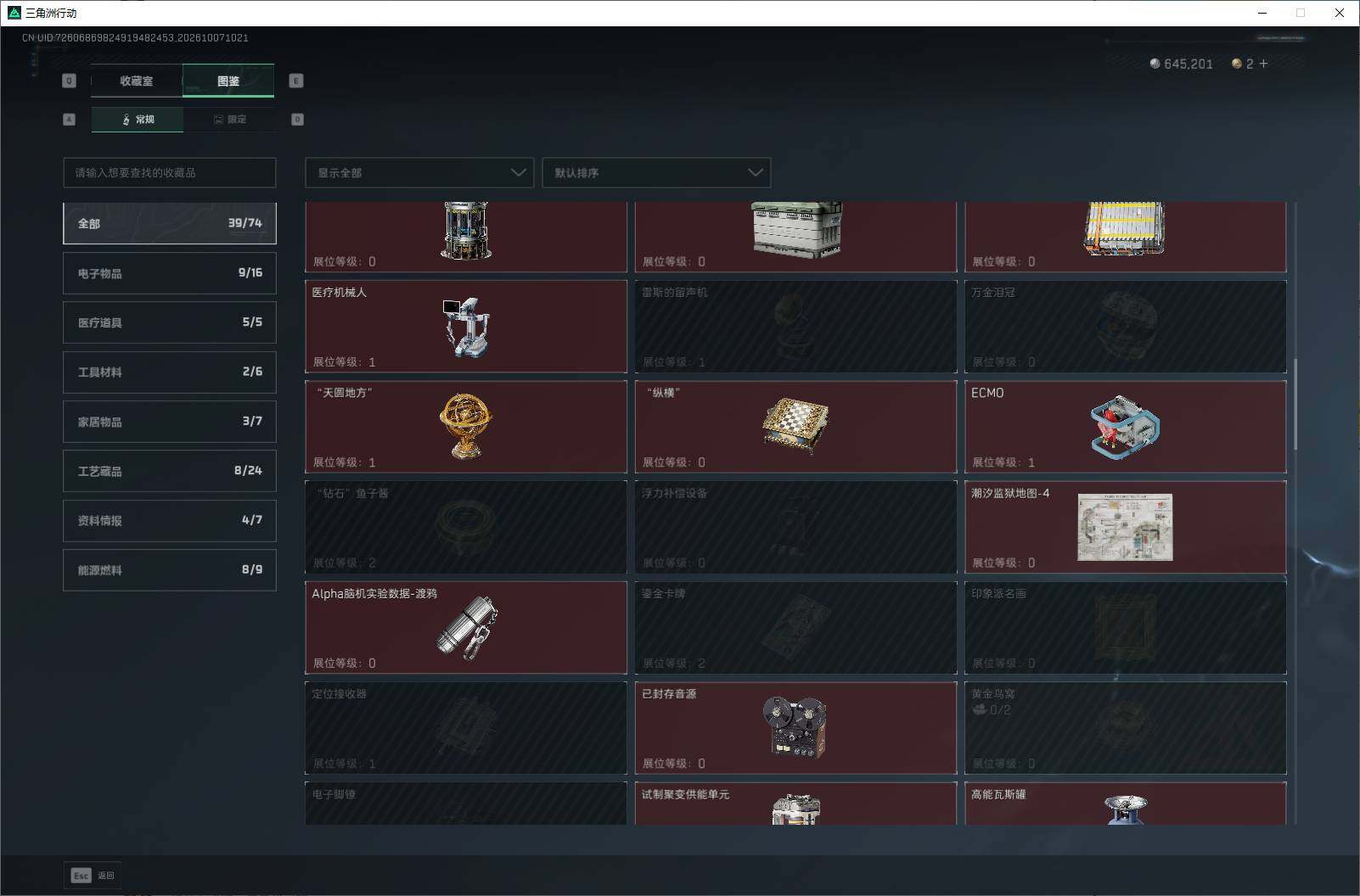
Task: Filter by 能源燃料 category
Action: (170, 570)
